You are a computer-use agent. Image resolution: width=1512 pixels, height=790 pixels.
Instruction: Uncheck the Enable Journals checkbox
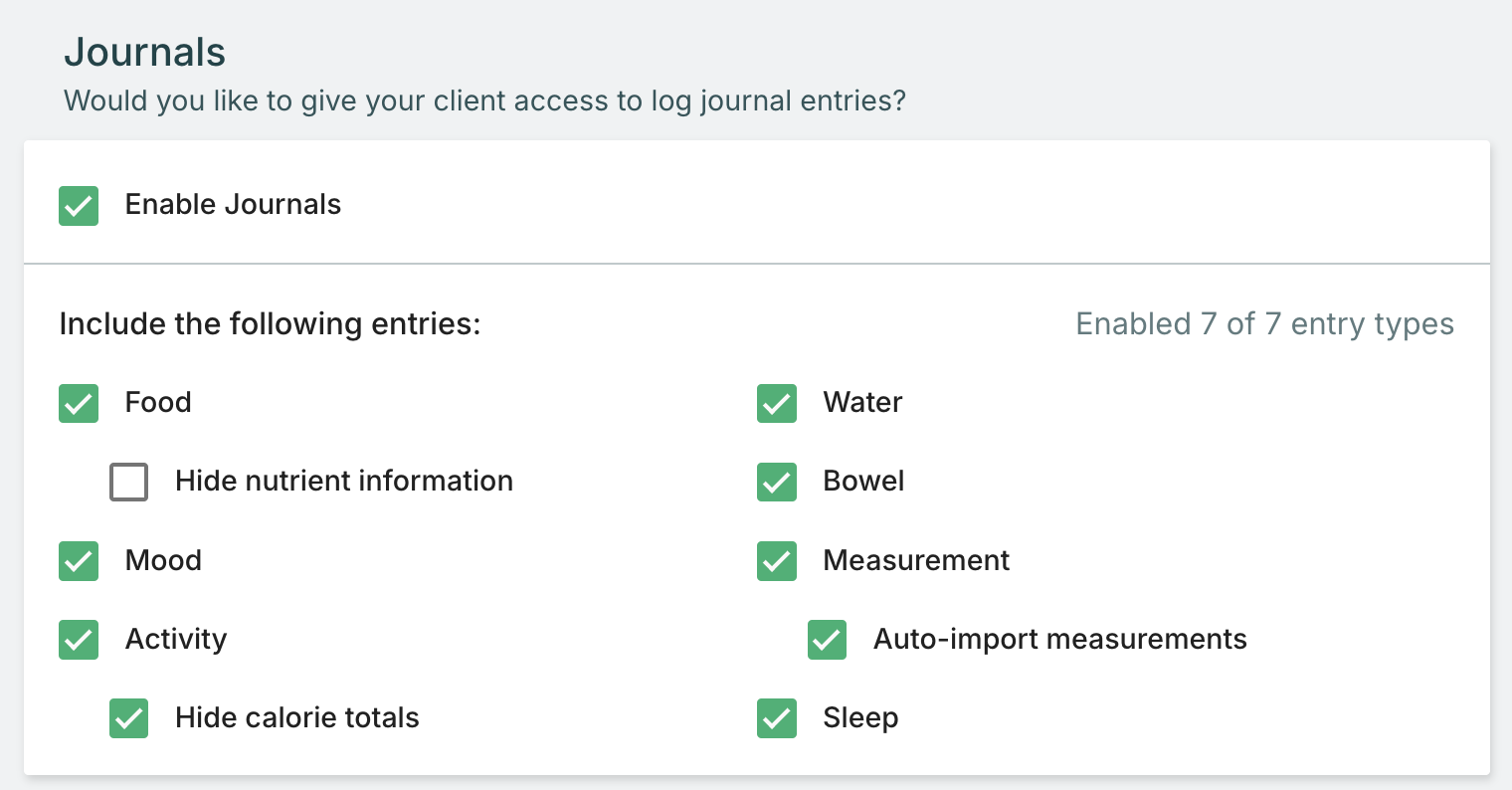pos(79,206)
